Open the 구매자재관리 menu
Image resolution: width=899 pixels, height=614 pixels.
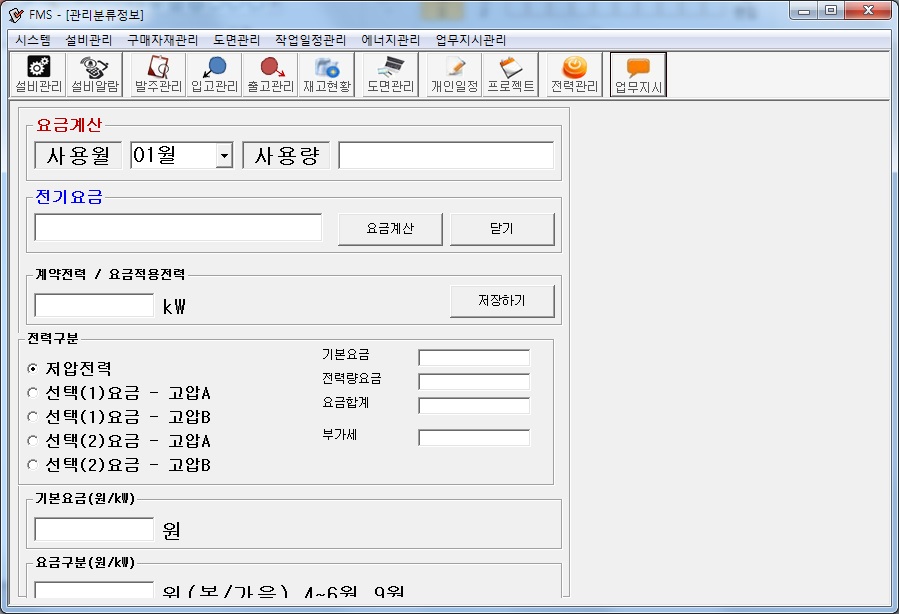click(x=163, y=41)
